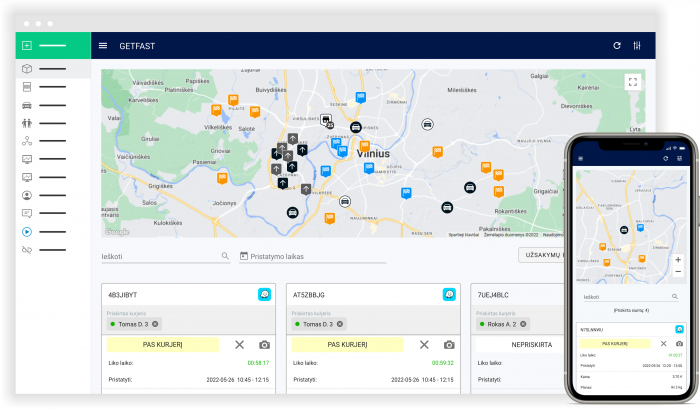Select the crossed-out link sidebar icon
Screen dimensions: 700x409
27,250
